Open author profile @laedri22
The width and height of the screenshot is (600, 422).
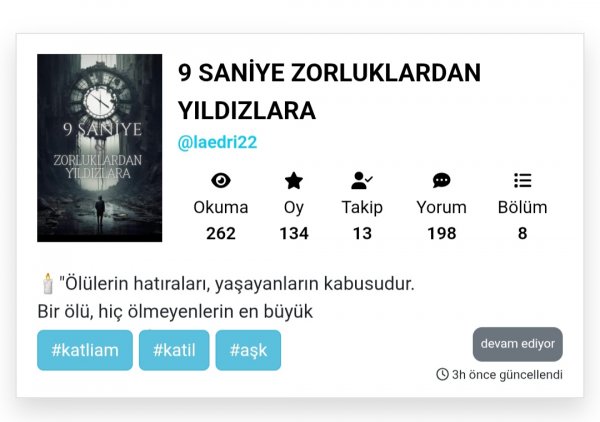point(217,142)
